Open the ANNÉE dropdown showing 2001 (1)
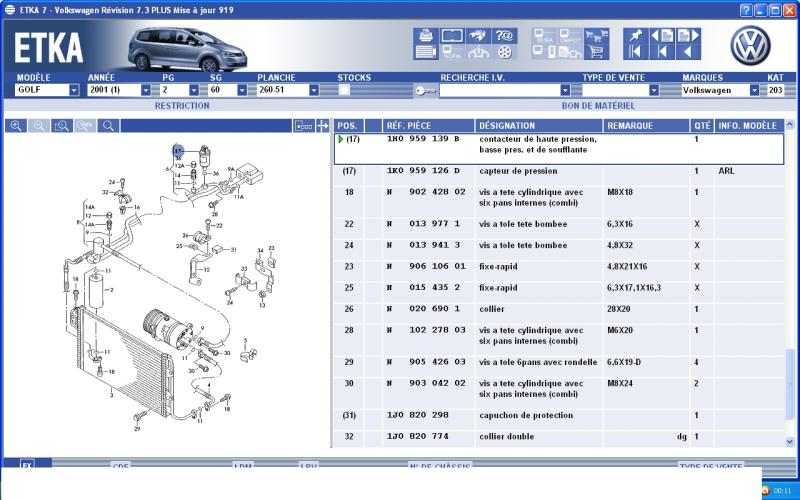 (145, 90)
